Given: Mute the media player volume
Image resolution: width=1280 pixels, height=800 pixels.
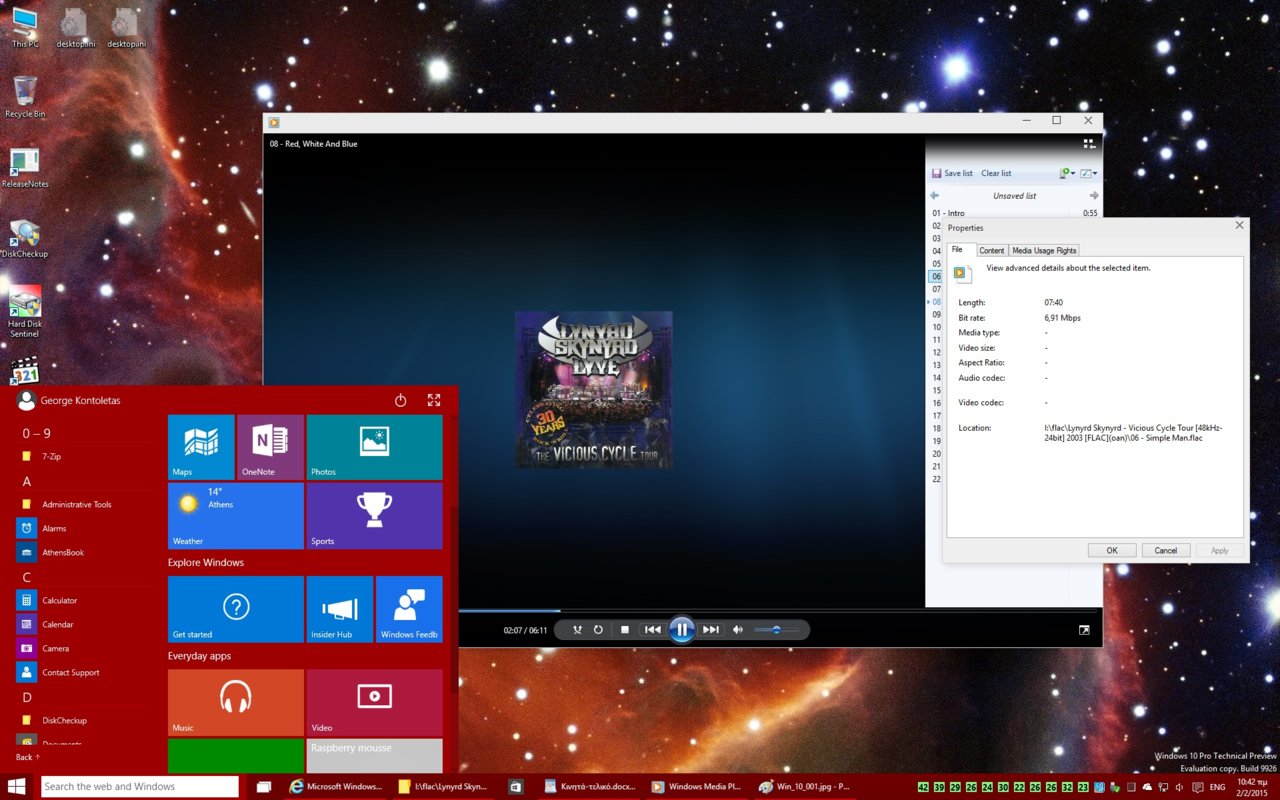Looking at the screenshot, I should (x=738, y=630).
